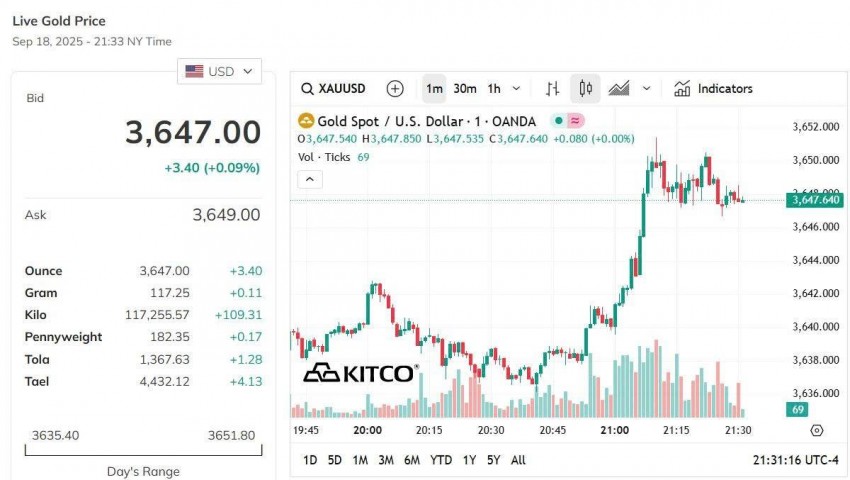Collapse the indicator legend arrow
The image size is (850, 480).
pos(310,180)
